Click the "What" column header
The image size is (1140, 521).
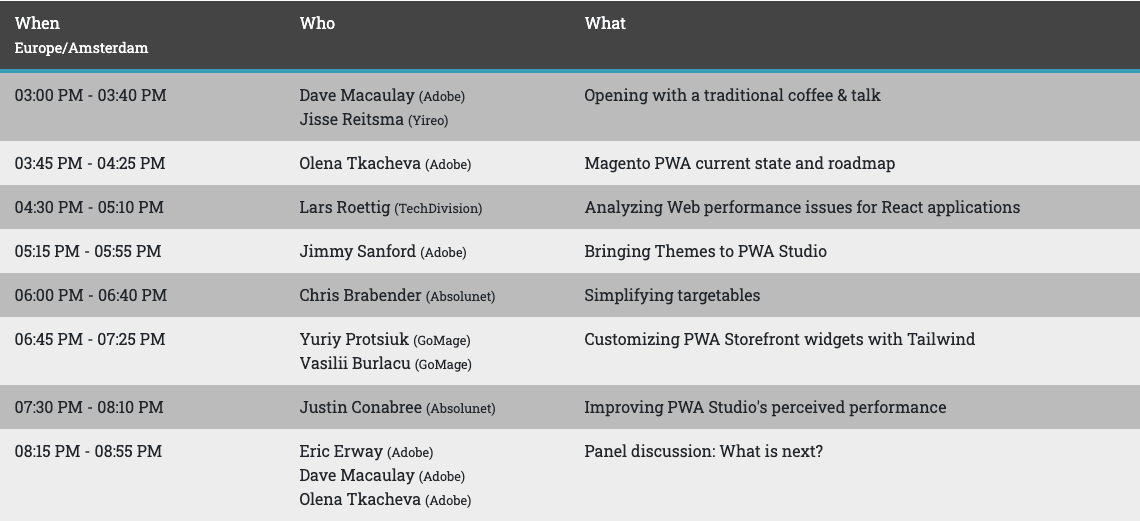click(x=605, y=23)
